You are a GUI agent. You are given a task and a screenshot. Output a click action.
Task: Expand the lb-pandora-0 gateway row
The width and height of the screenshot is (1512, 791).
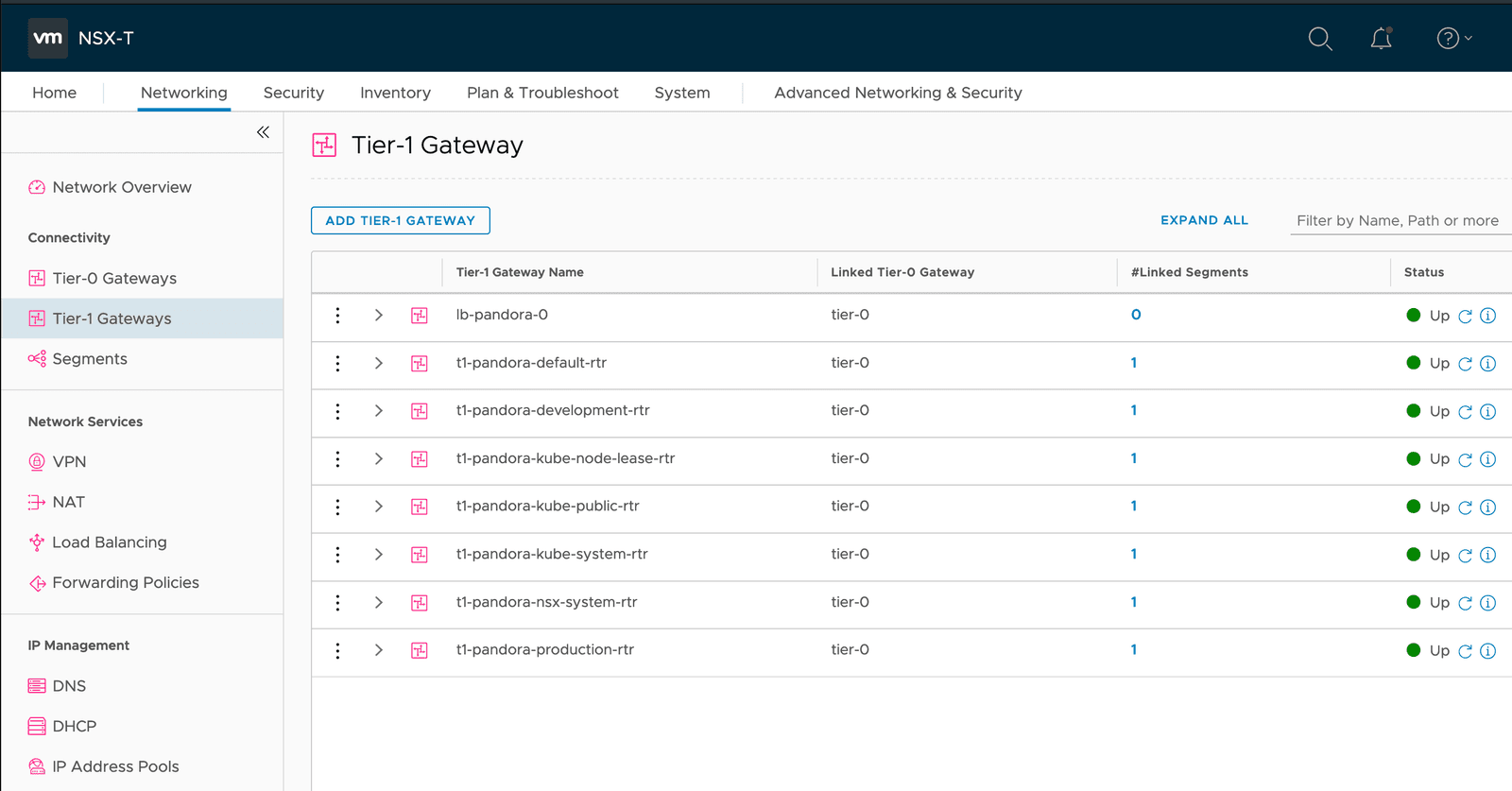379,316
